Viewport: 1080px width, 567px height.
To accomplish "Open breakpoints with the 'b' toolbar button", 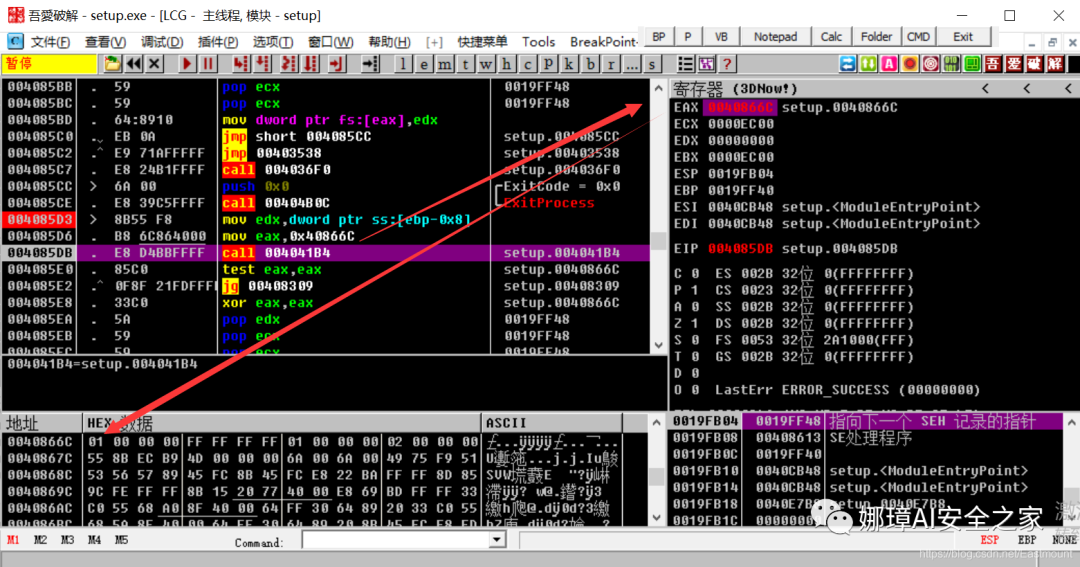I will [590, 64].
